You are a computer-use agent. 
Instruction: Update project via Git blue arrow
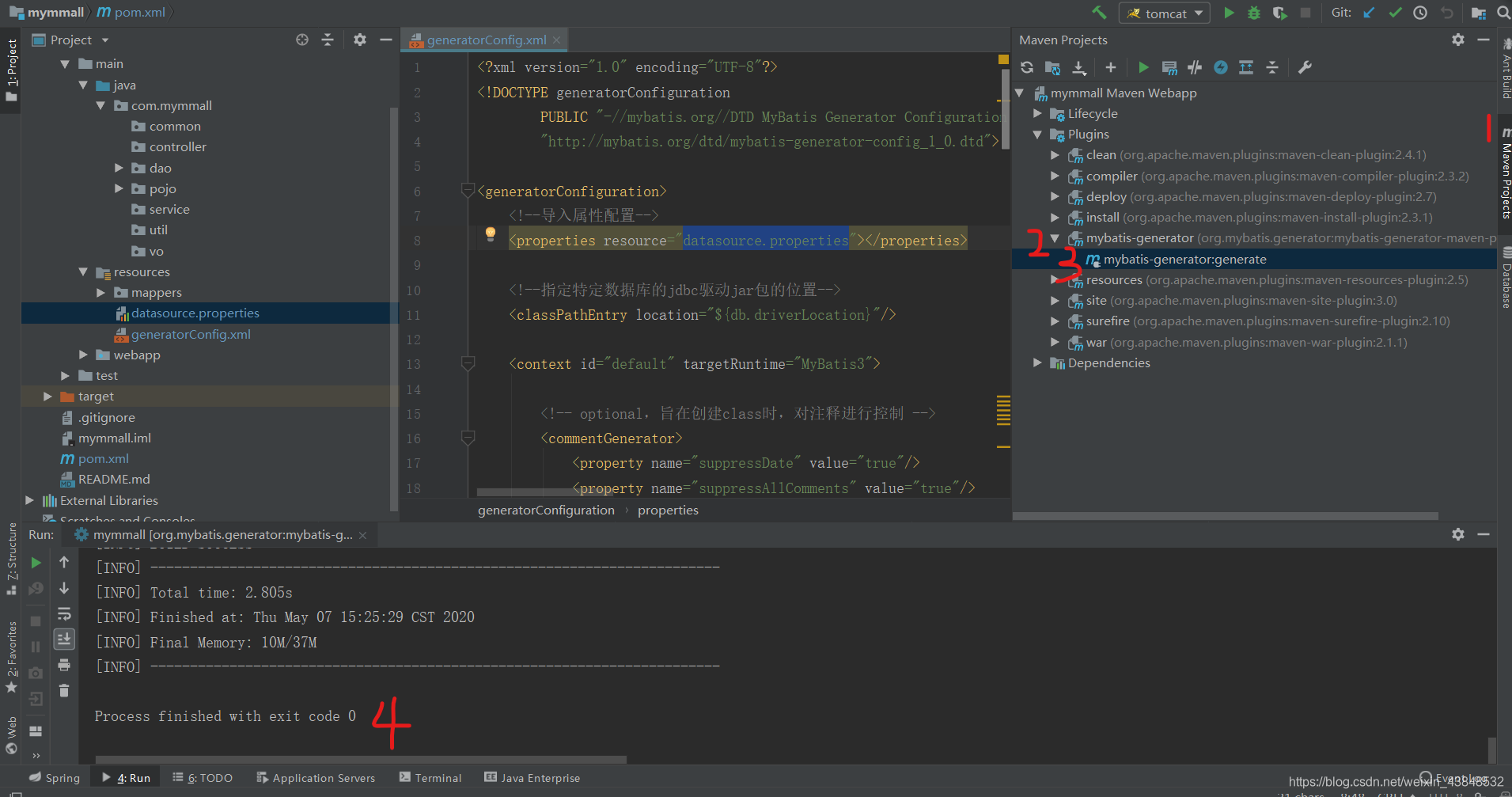pyautogui.click(x=1369, y=13)
